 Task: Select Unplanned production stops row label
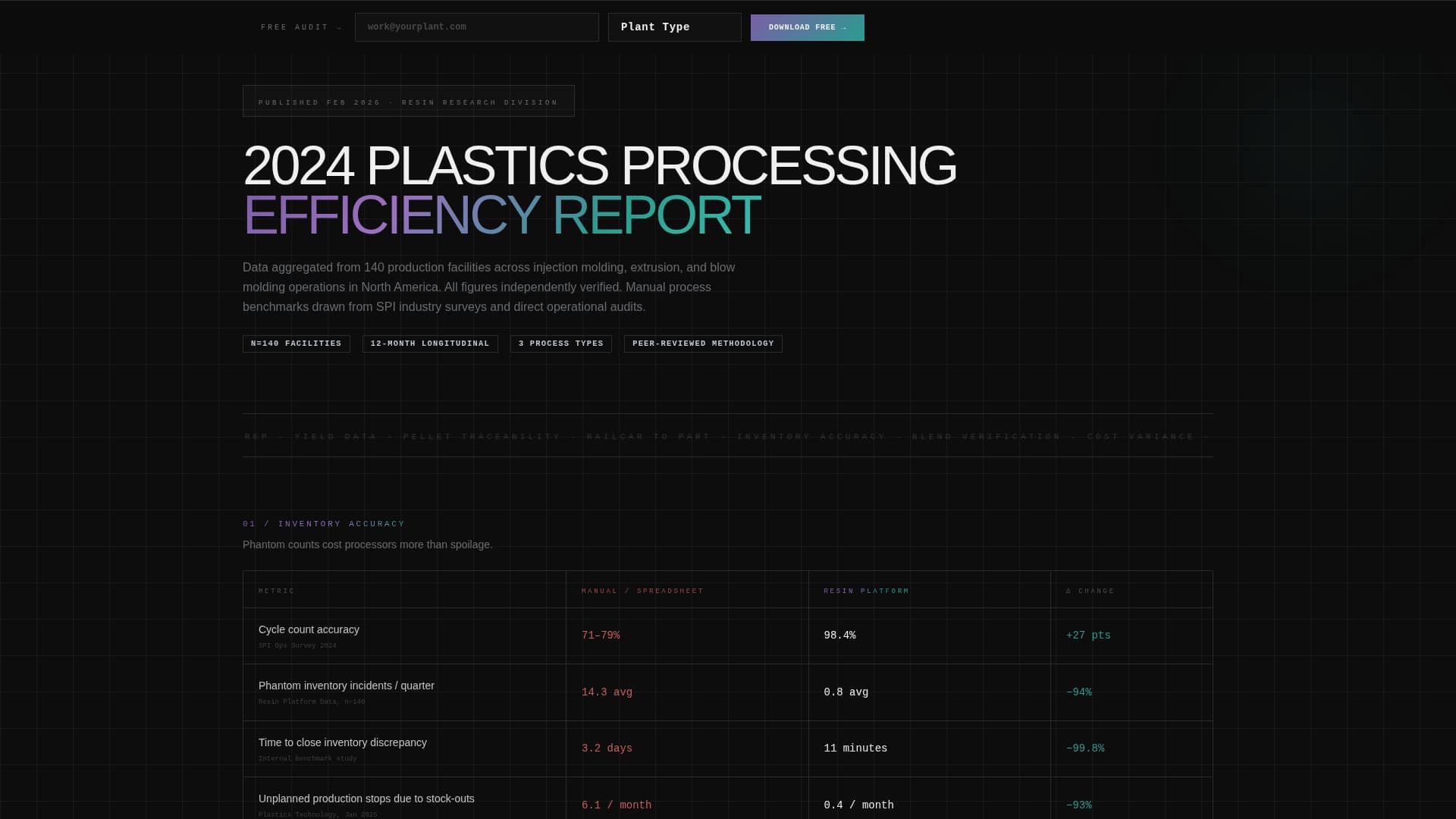click(x=366, y=799)
